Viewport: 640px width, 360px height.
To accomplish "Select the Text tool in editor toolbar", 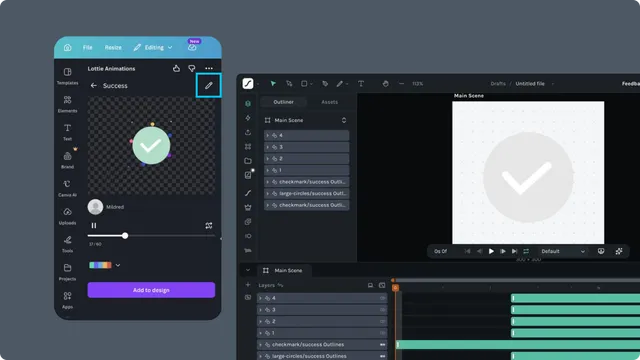I will click(361, 83).
